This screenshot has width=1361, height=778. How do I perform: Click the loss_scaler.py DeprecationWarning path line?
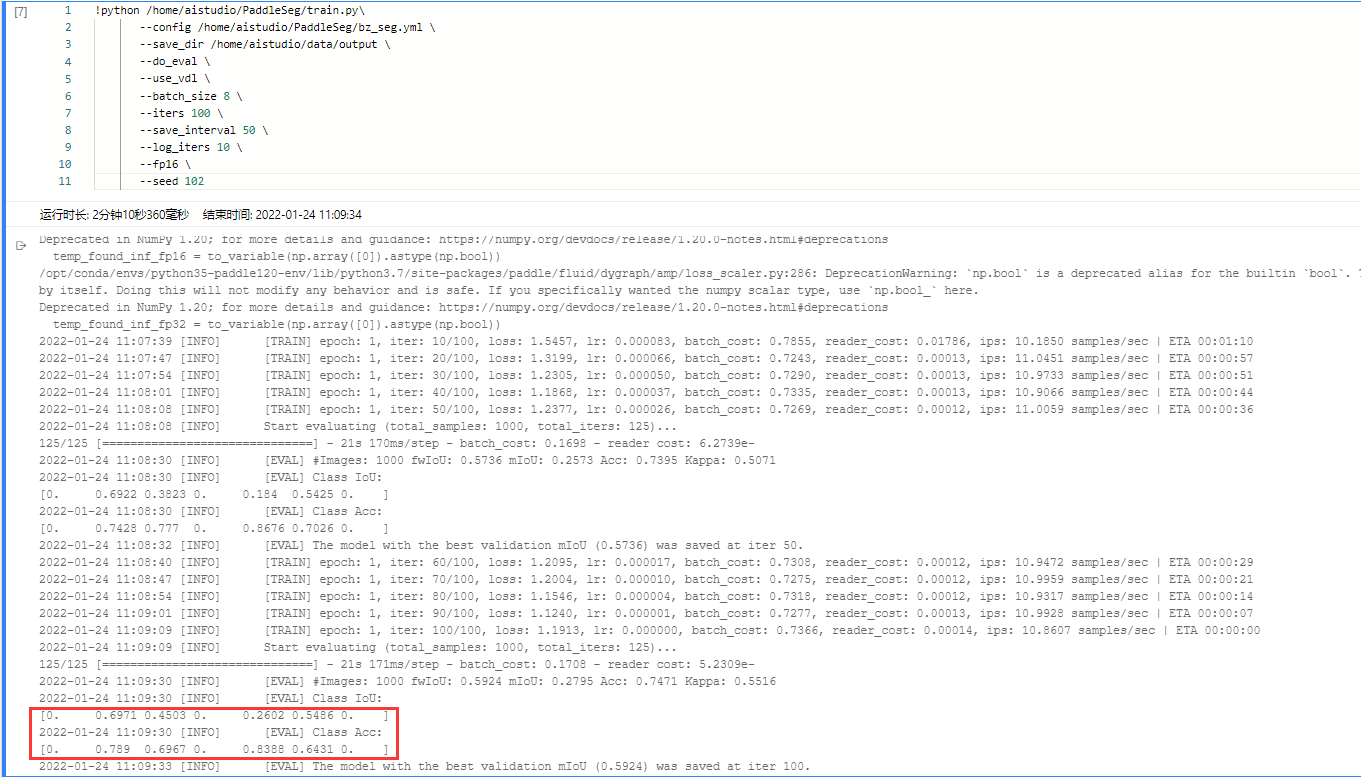coord(699,273)
